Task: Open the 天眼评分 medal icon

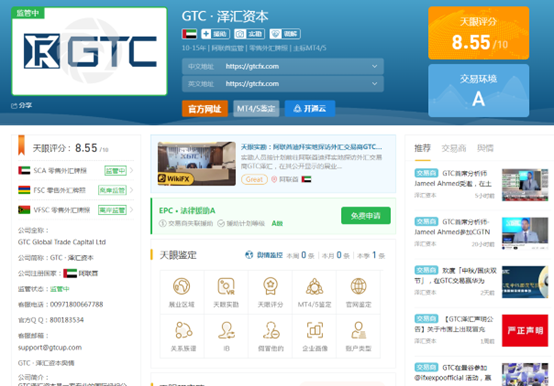Action: pos(270,286)
